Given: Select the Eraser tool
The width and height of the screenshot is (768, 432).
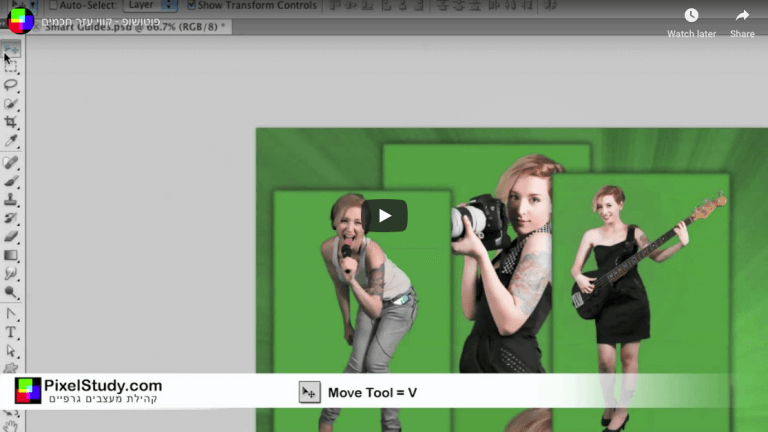Looking at the screenshot, I should [11, 237].
